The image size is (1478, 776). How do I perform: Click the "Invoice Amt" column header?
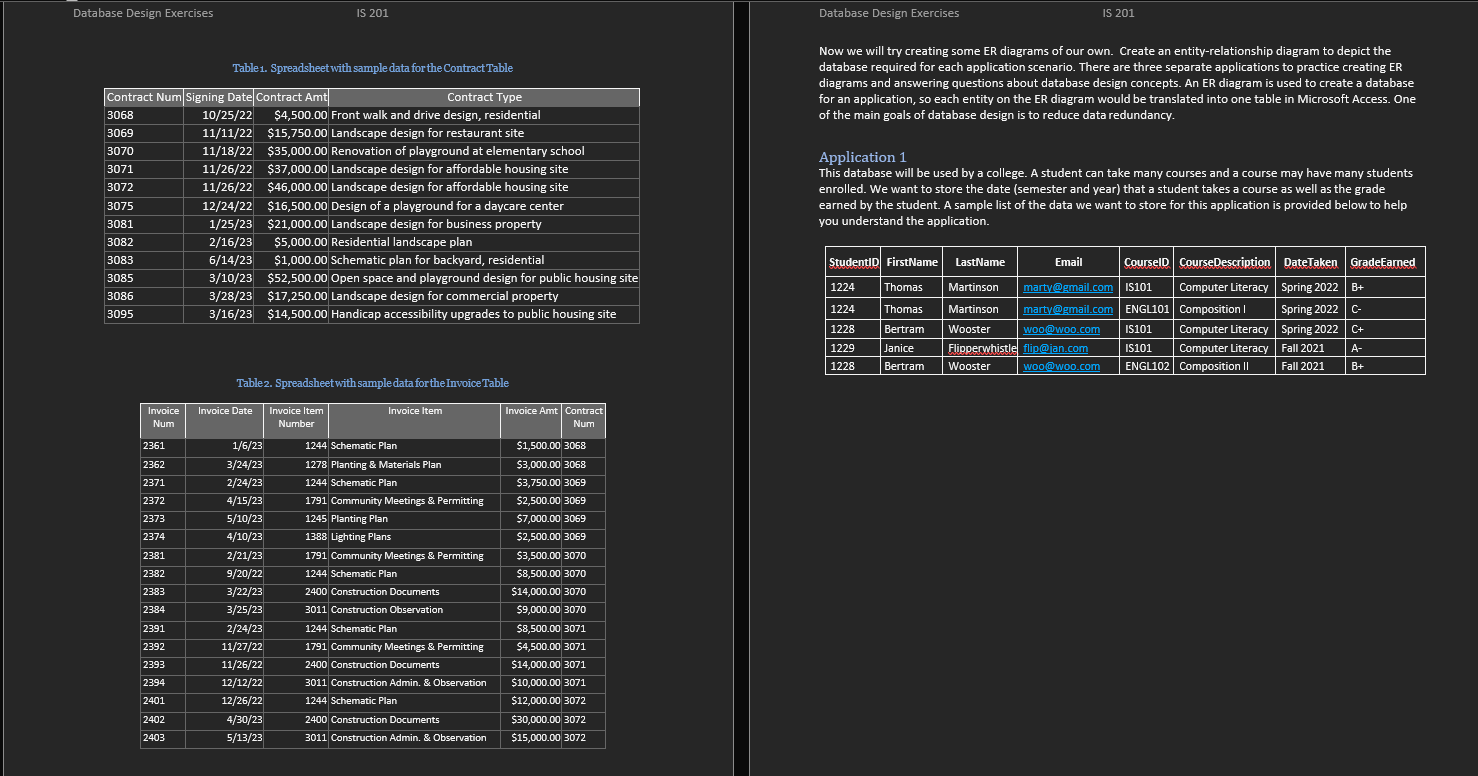(x=531, y=420)
